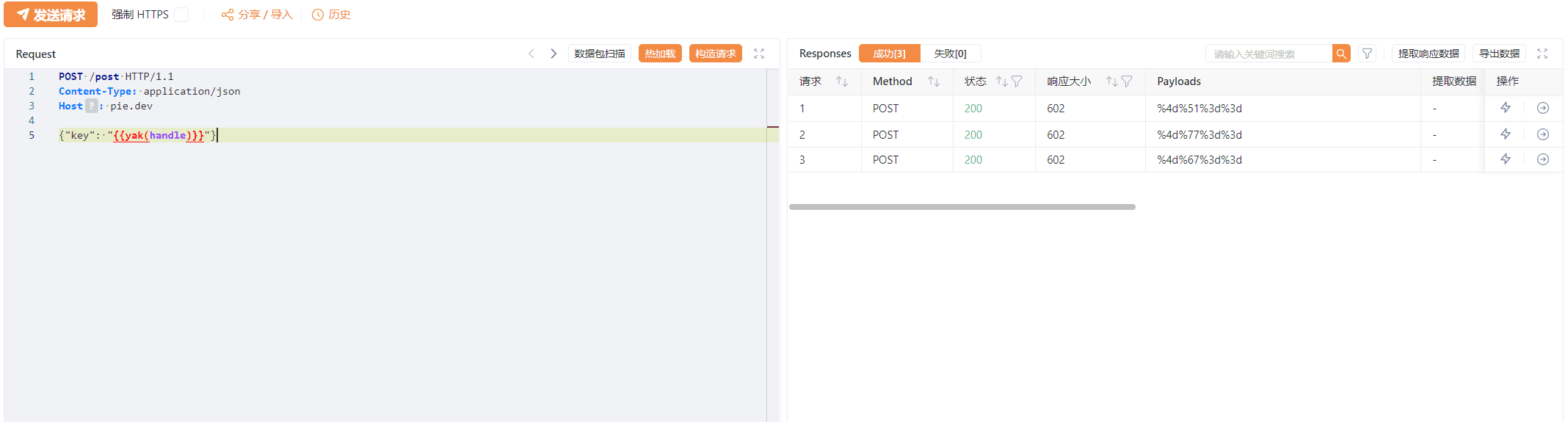Click the 热加载 button
The height and width of the screenshot is (422, 1568).
tap(660, 54)
